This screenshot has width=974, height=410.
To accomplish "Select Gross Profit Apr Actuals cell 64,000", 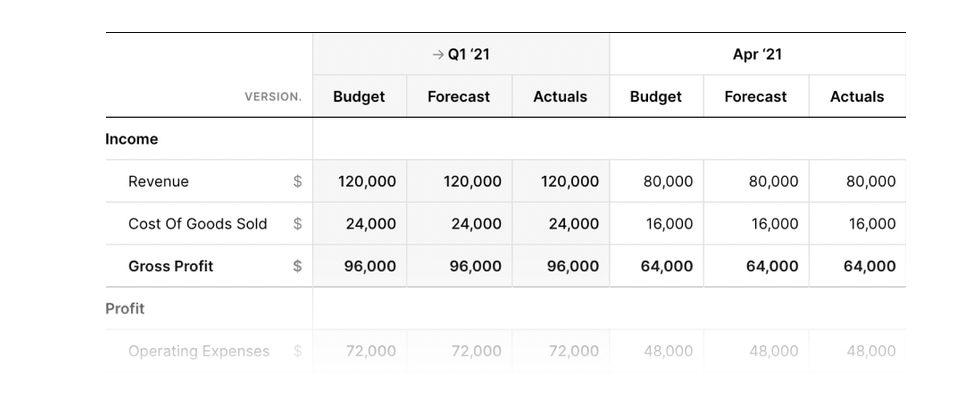I will [x=858, y=266].
